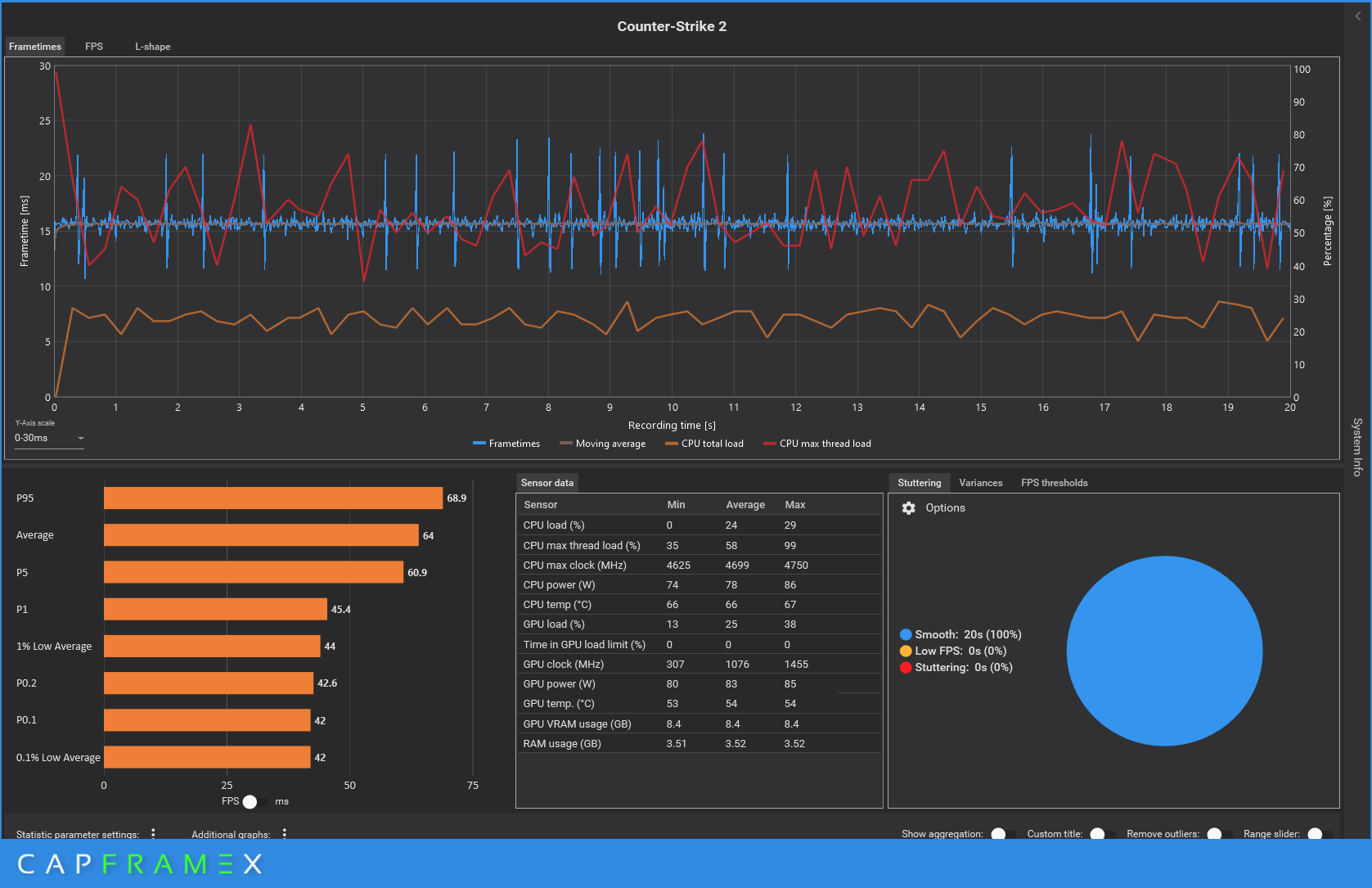Open the Variances tab
The width and height of the screenshot is (1372, 888).
click(x=981, y=483)
